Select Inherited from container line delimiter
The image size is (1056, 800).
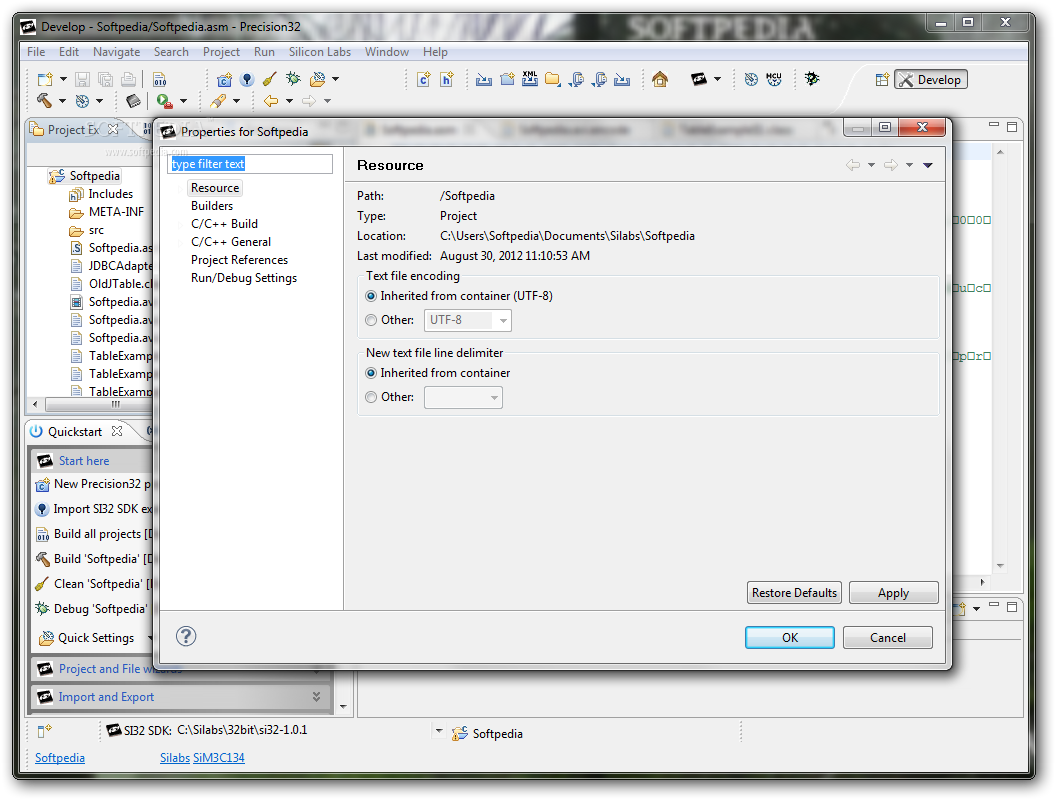coord(370,373)
